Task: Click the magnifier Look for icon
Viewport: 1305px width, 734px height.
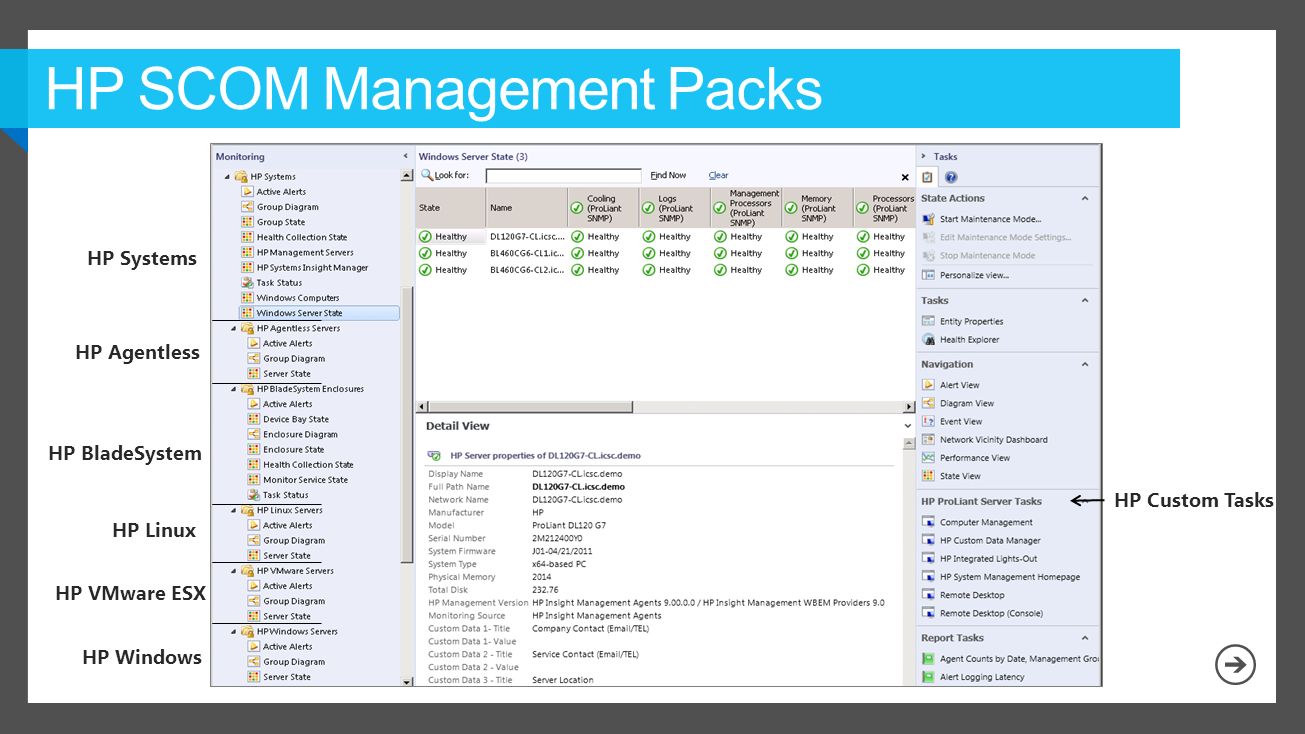Action: pyautogui.click(x=427, y=175)
